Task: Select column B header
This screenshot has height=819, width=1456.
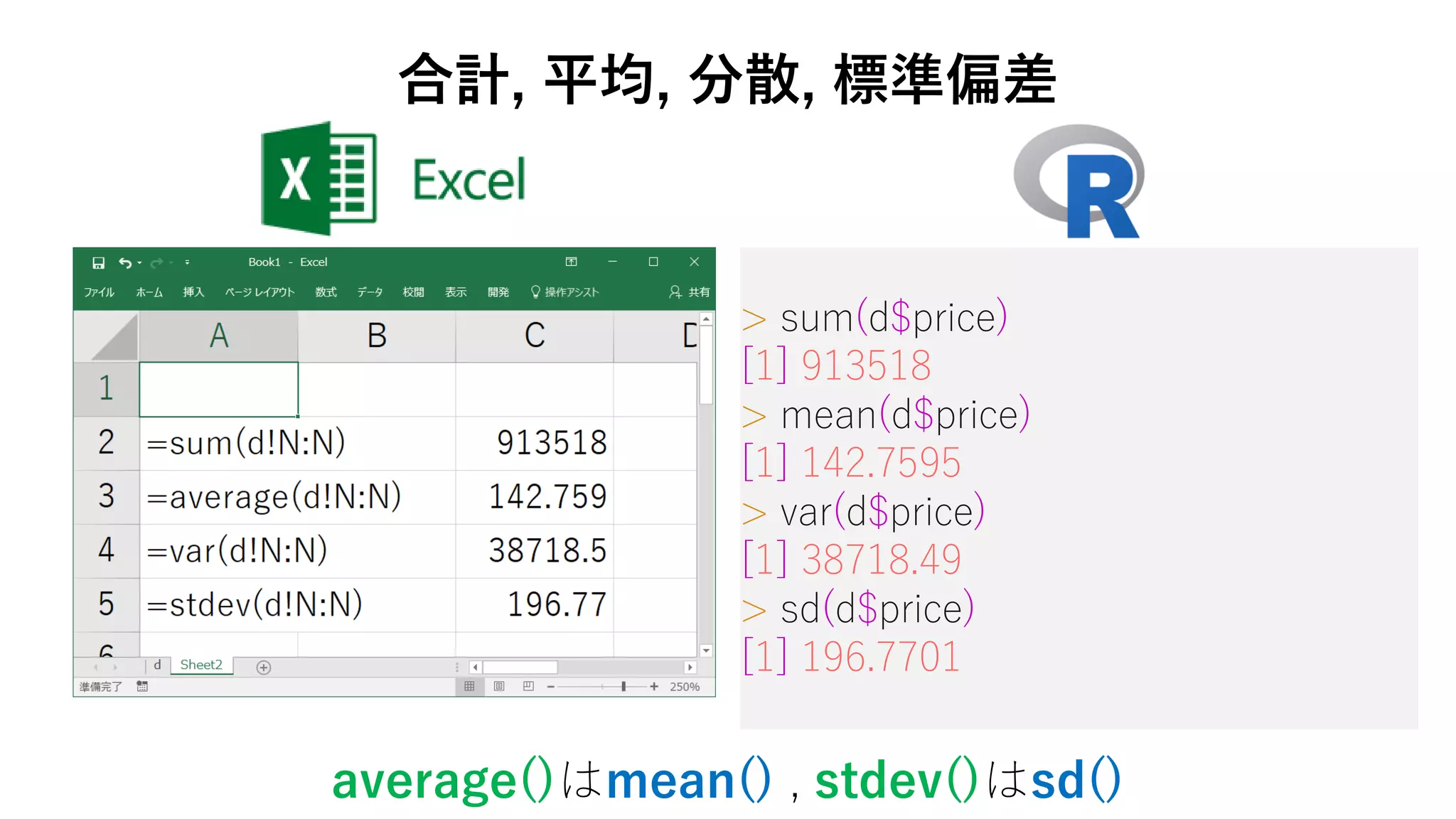Action: [377, 337]
